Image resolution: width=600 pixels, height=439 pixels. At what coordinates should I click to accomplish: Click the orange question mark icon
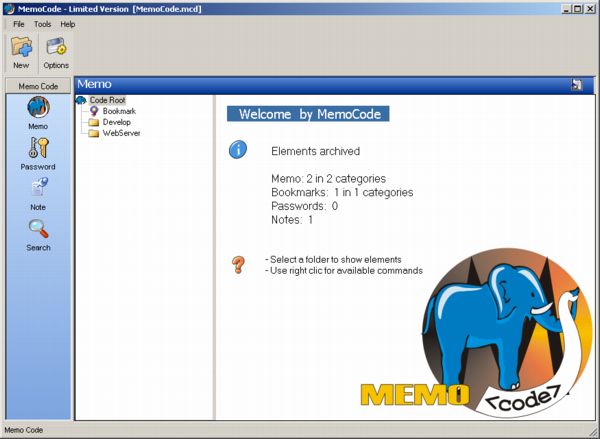tap(238, 265)
